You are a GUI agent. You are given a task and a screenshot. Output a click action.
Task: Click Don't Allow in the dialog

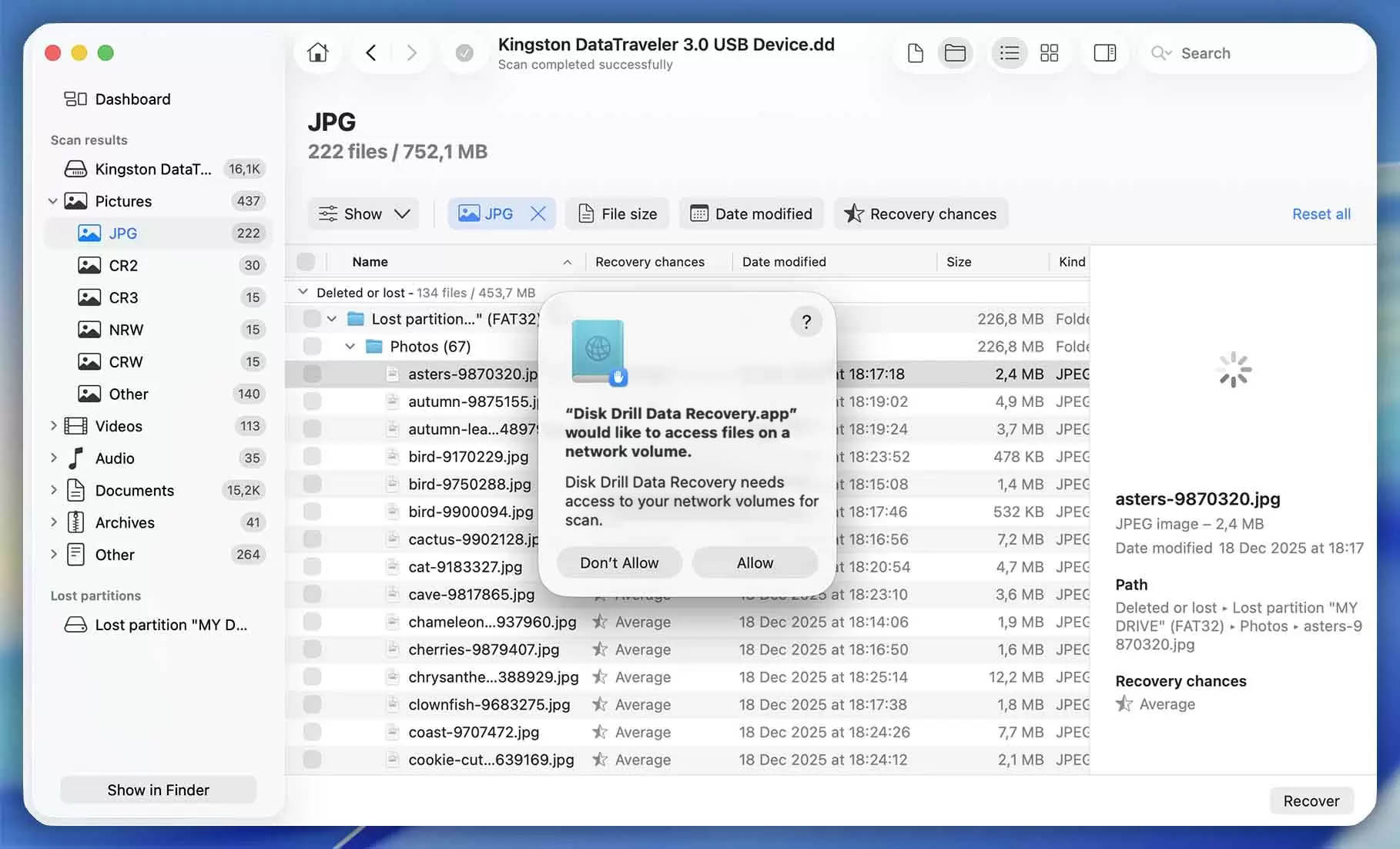[619, 562]
